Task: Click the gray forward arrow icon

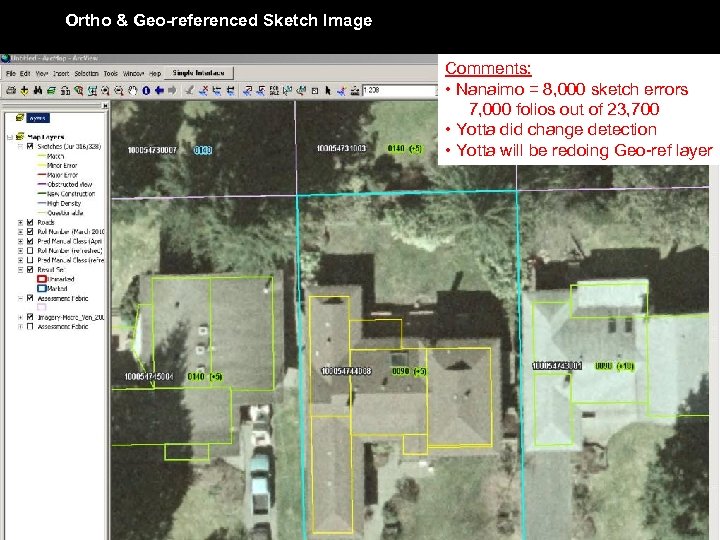Action: pos(173,90)
